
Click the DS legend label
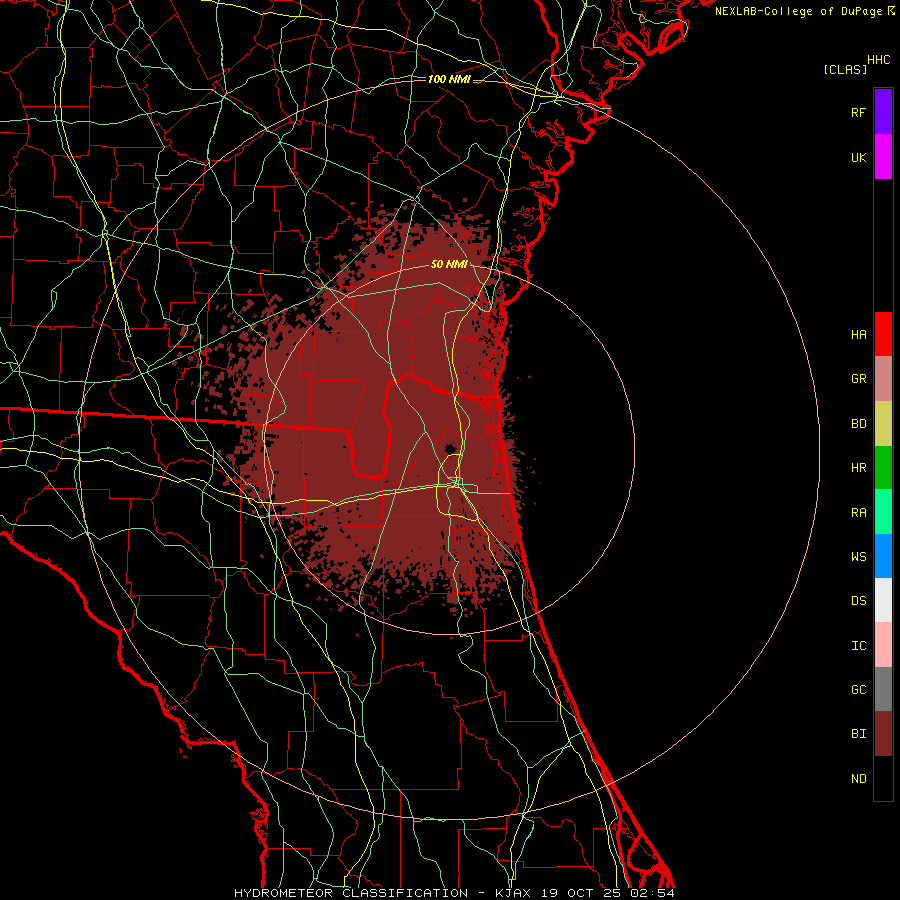click(858, 601)
